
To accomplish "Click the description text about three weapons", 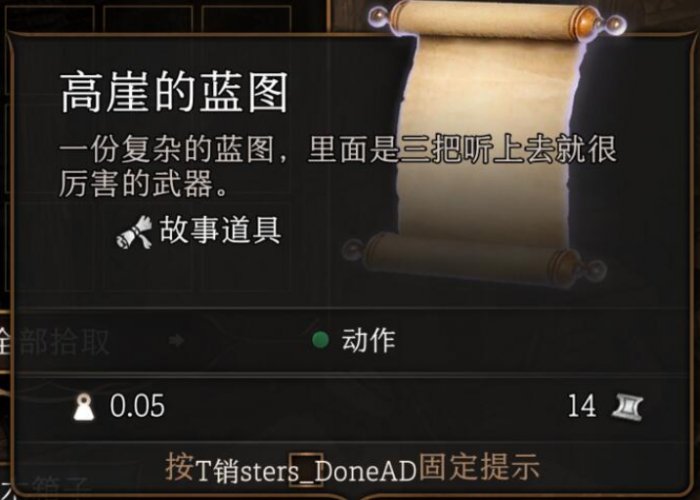I will coord(338,167).
